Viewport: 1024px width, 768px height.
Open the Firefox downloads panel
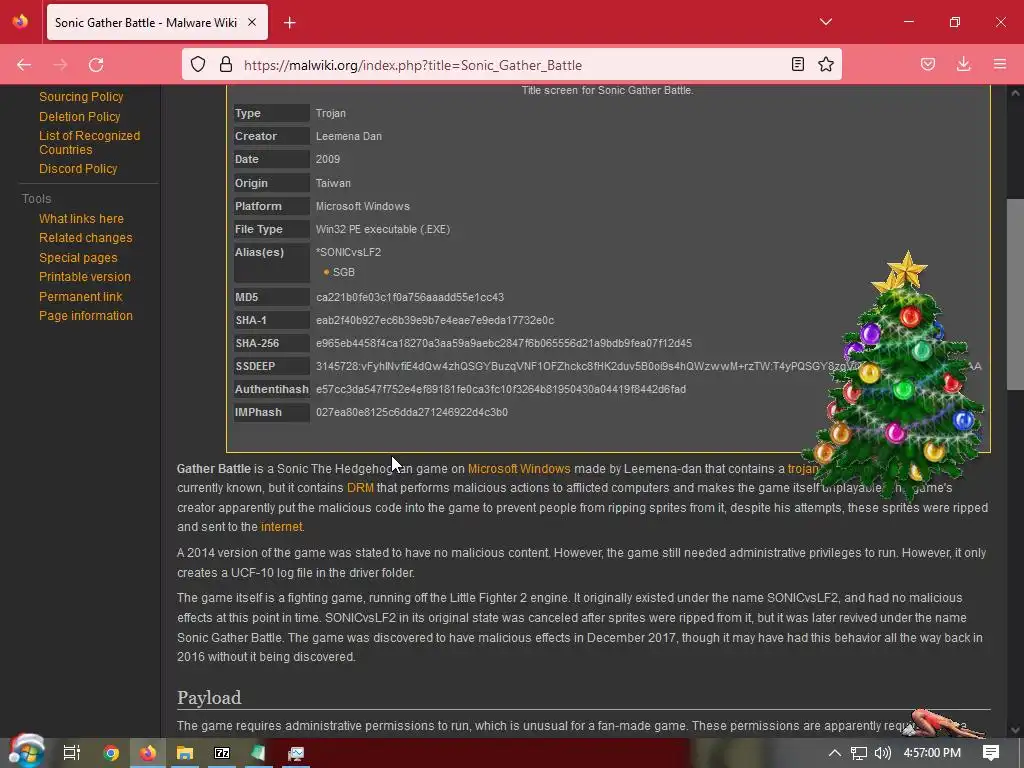coord(963,64)
